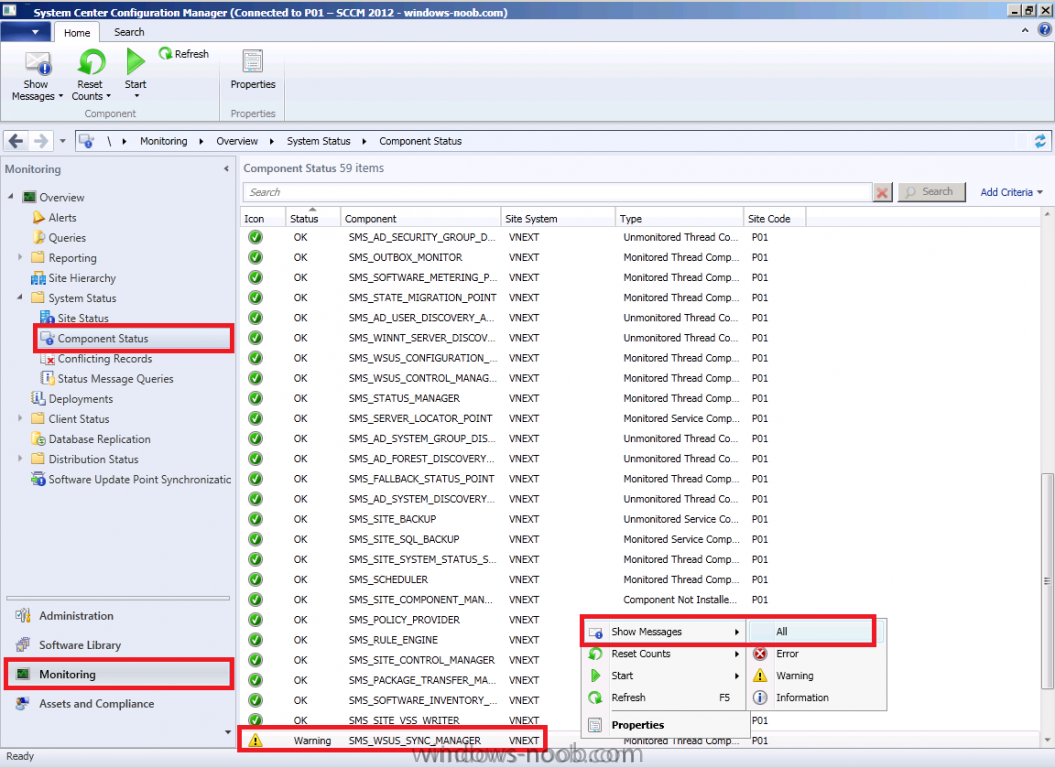Expand the Distribution Status tree node
1055x768 pixels.
coord(20,458)
